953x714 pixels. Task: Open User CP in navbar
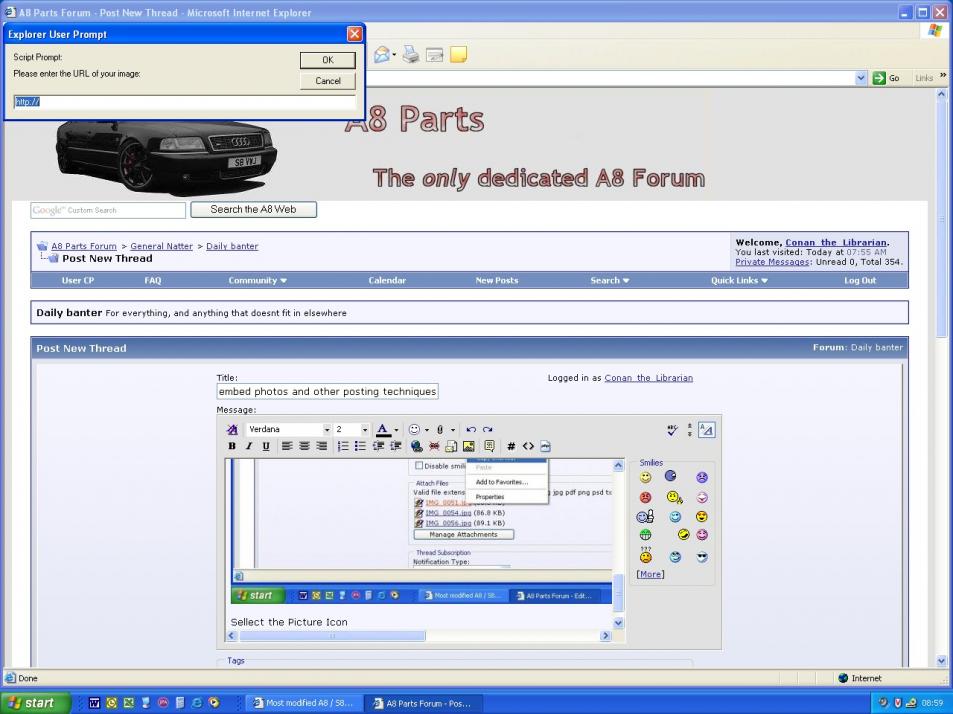(x=78, y=280)
